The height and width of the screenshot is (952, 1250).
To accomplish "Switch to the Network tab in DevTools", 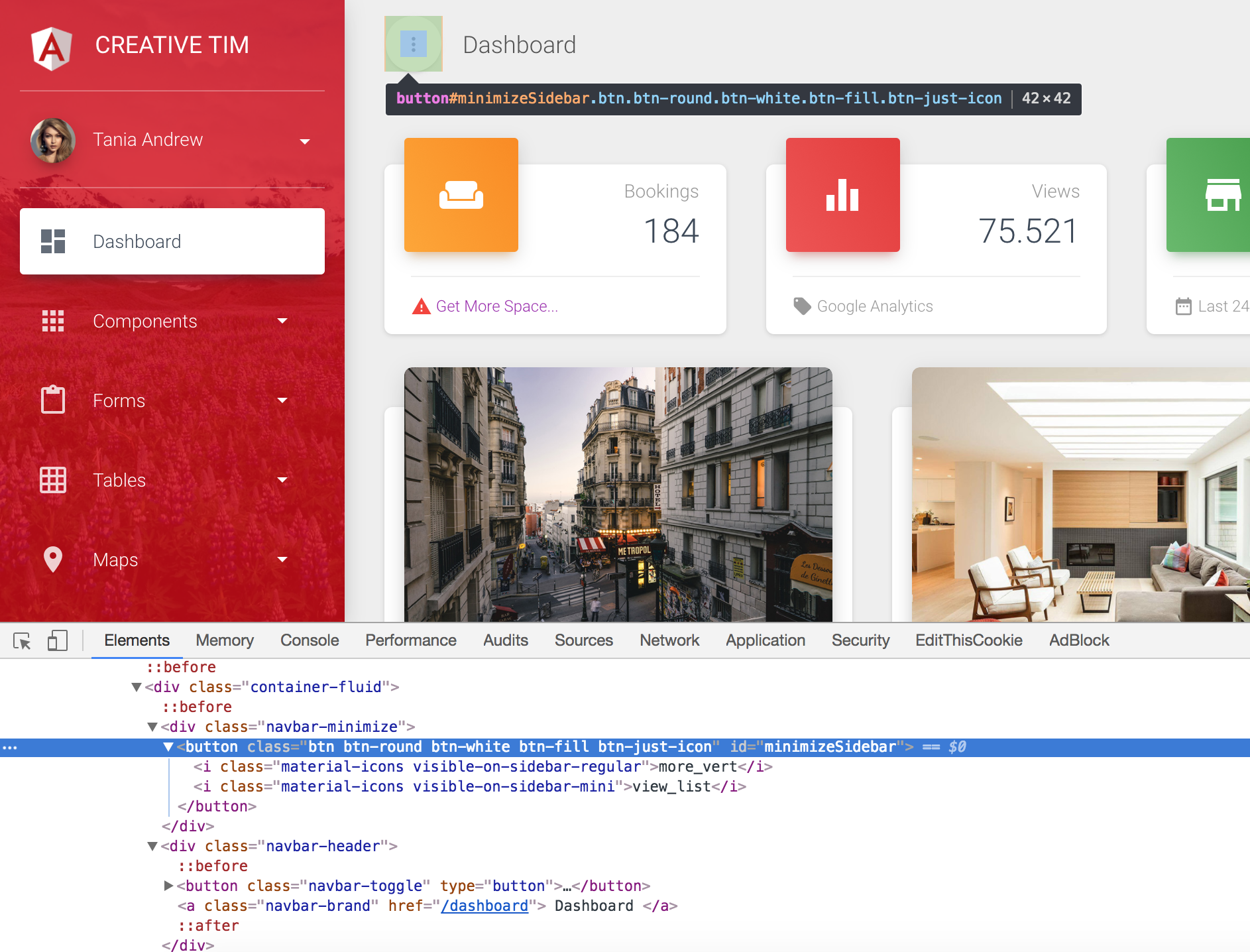I will click(x=669, y=640).
